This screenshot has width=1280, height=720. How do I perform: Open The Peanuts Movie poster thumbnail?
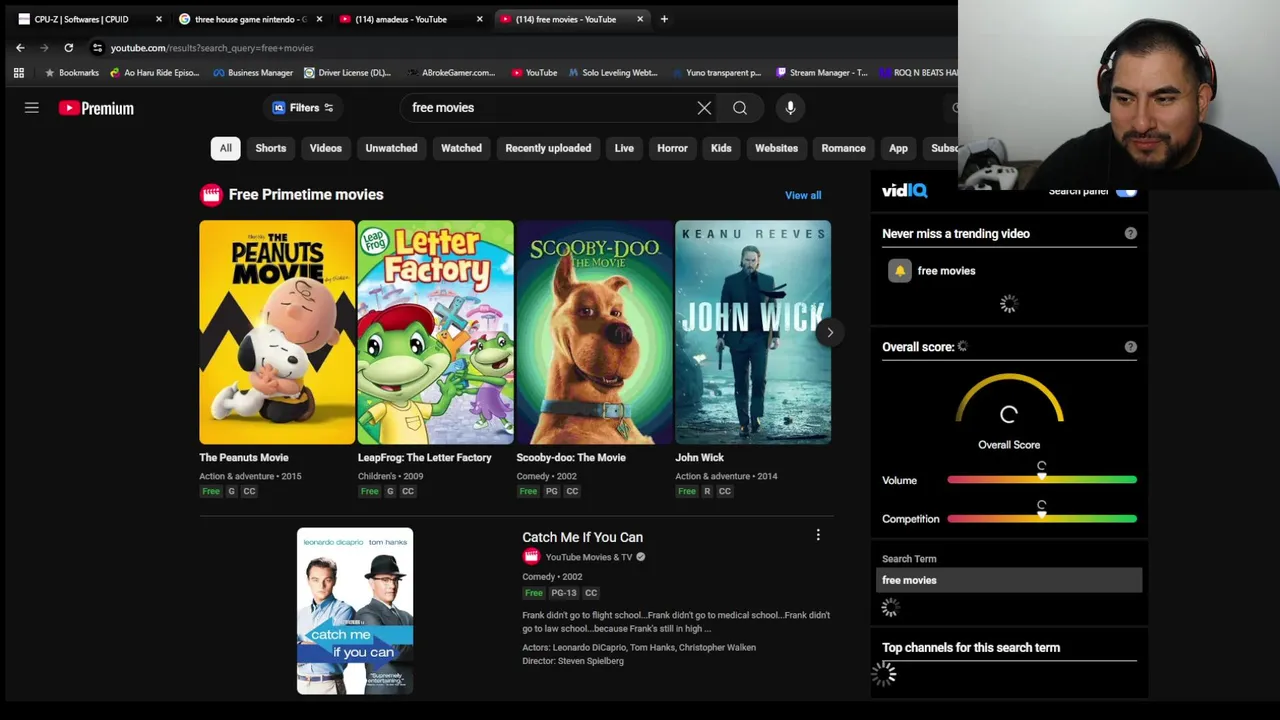pyautogui.click(x=277, y=332)
